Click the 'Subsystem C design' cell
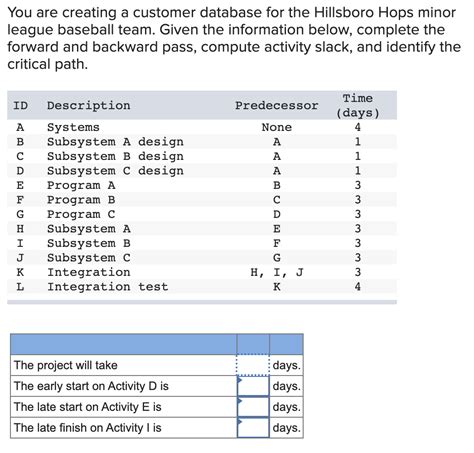This screenshot has height=453, width=474. [115, 171]
